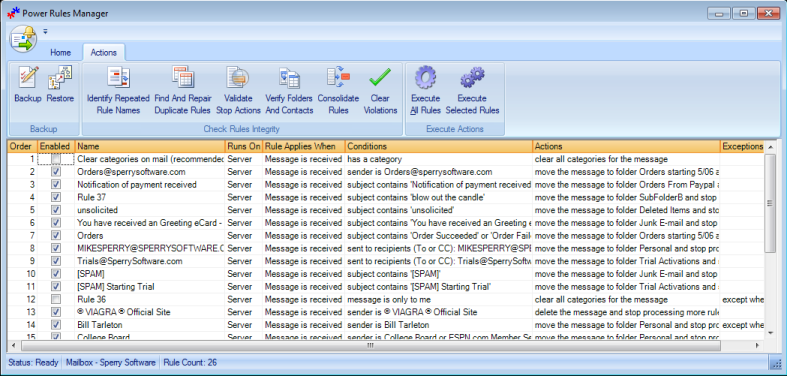Click the Actions column header in grid
787x376 pixels.
626,147
